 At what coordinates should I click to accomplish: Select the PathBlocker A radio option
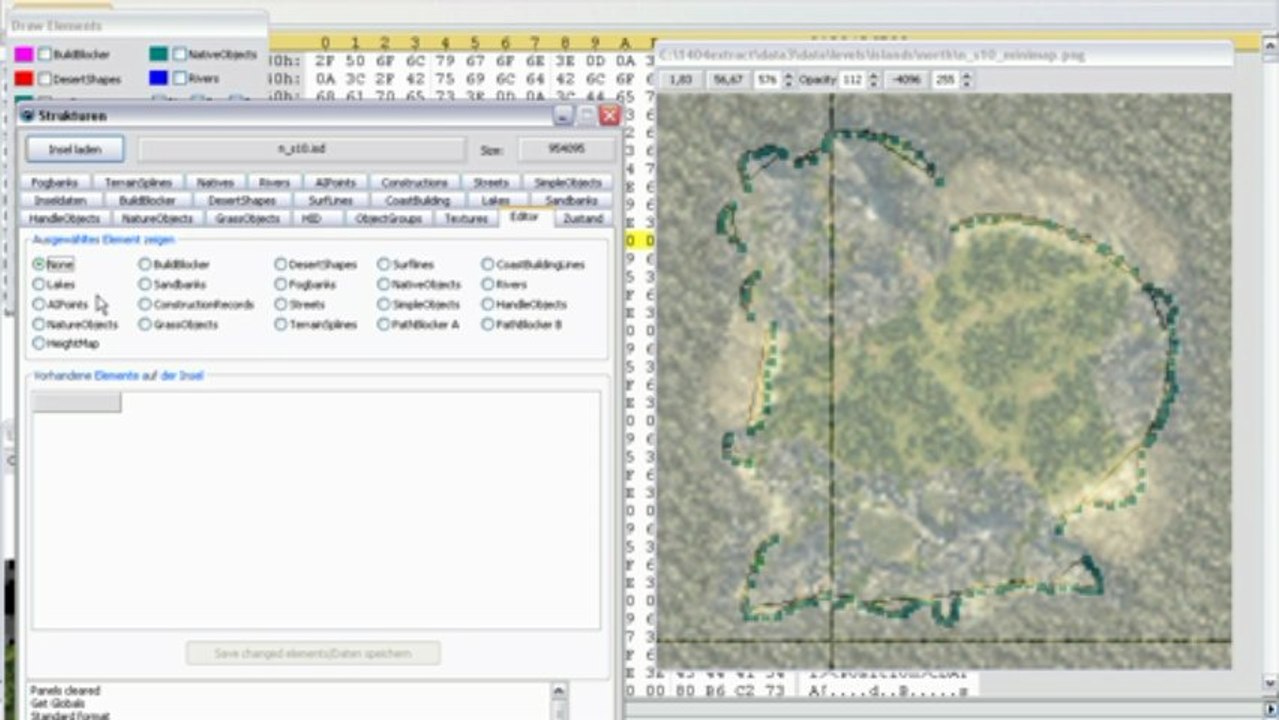[x=383, y=324]
